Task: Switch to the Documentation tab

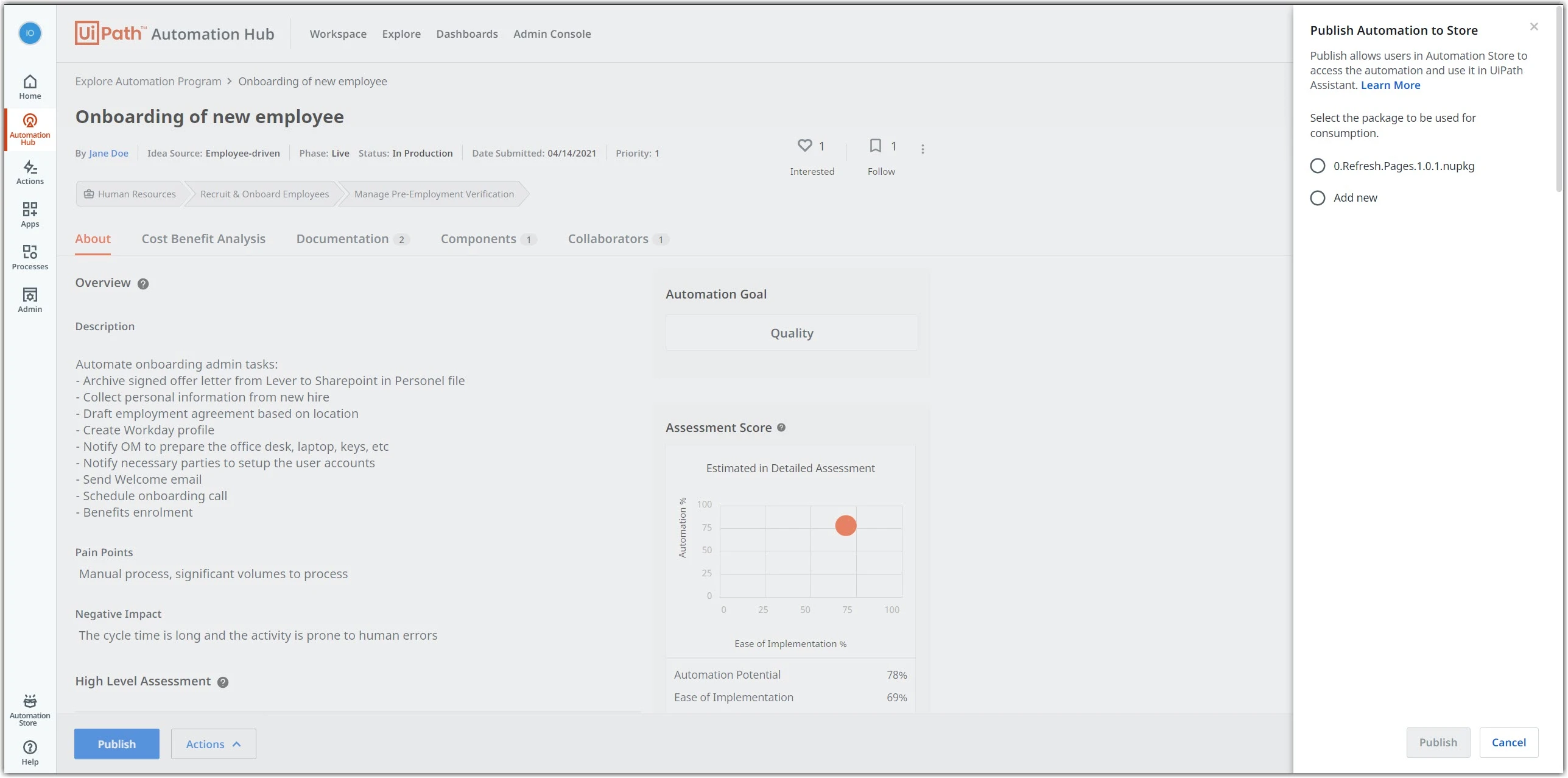Action: click(x=353, y=239)
